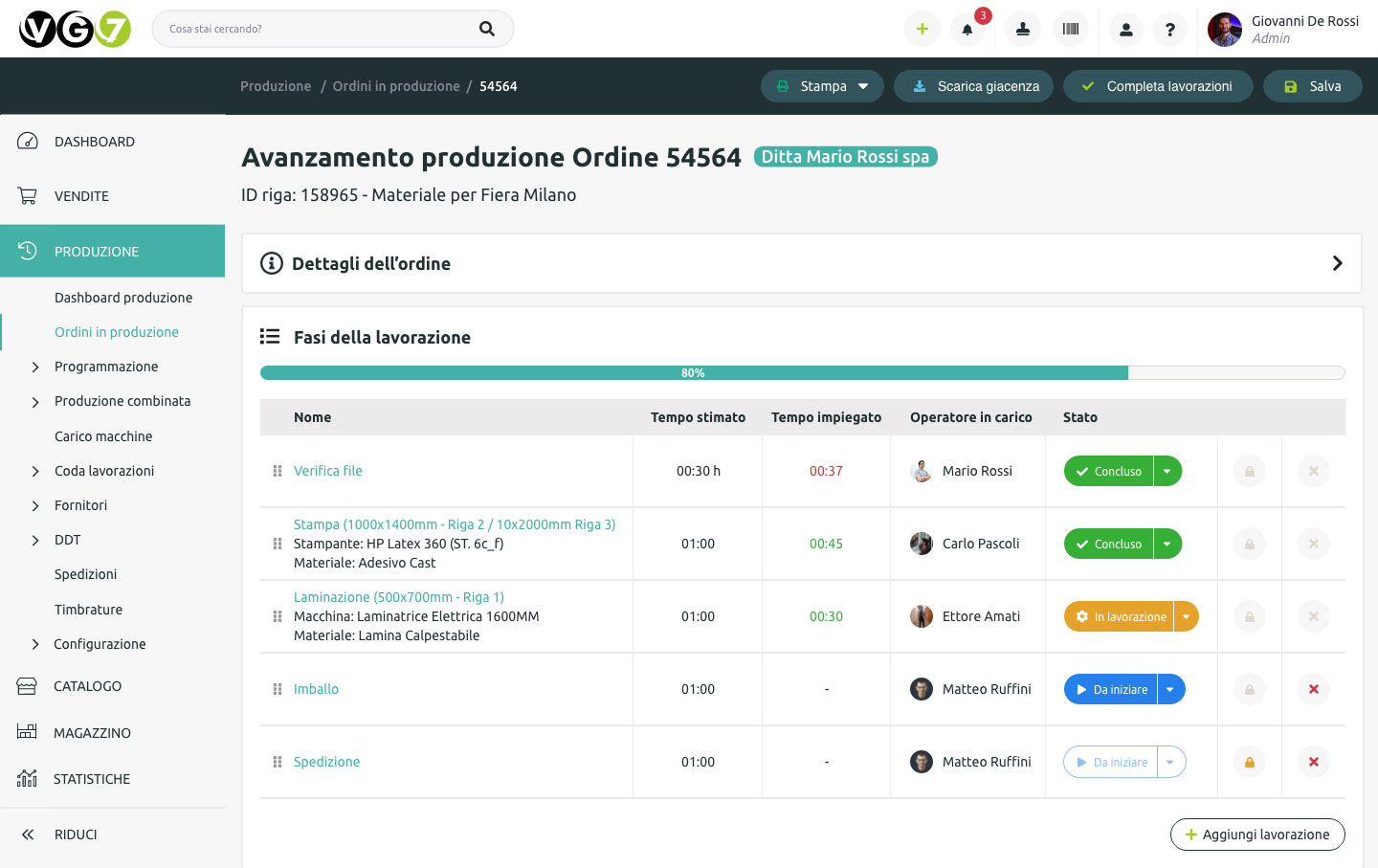The width and height of the screenshot is (1378, 868).
Task: Toggle the orange lock on Spedizione row
Action: coord(1249,762)
